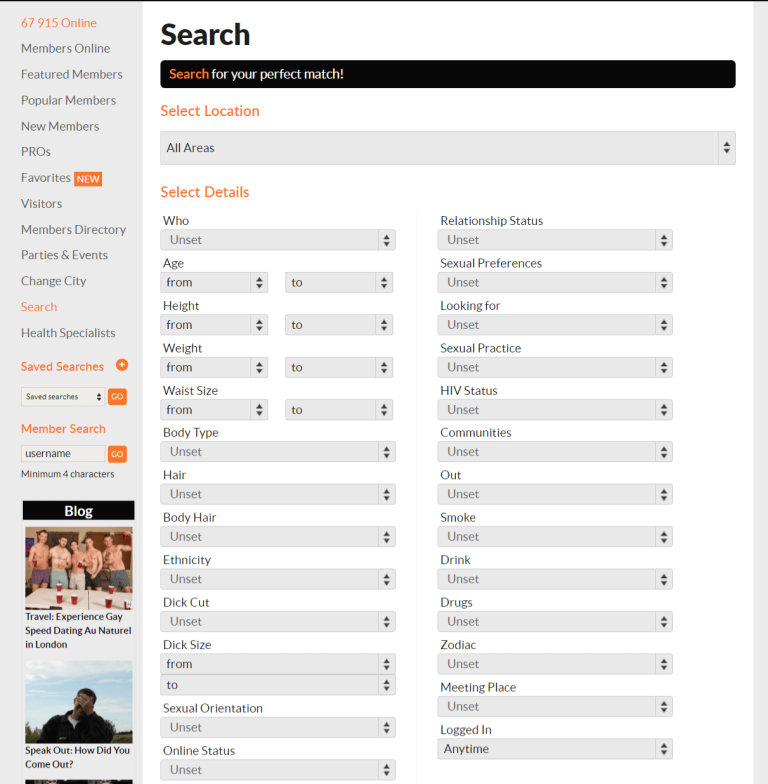Click the NEW badge next to Favorites
768x784 pixels.
pyautogui.click(x=88, y=179)
